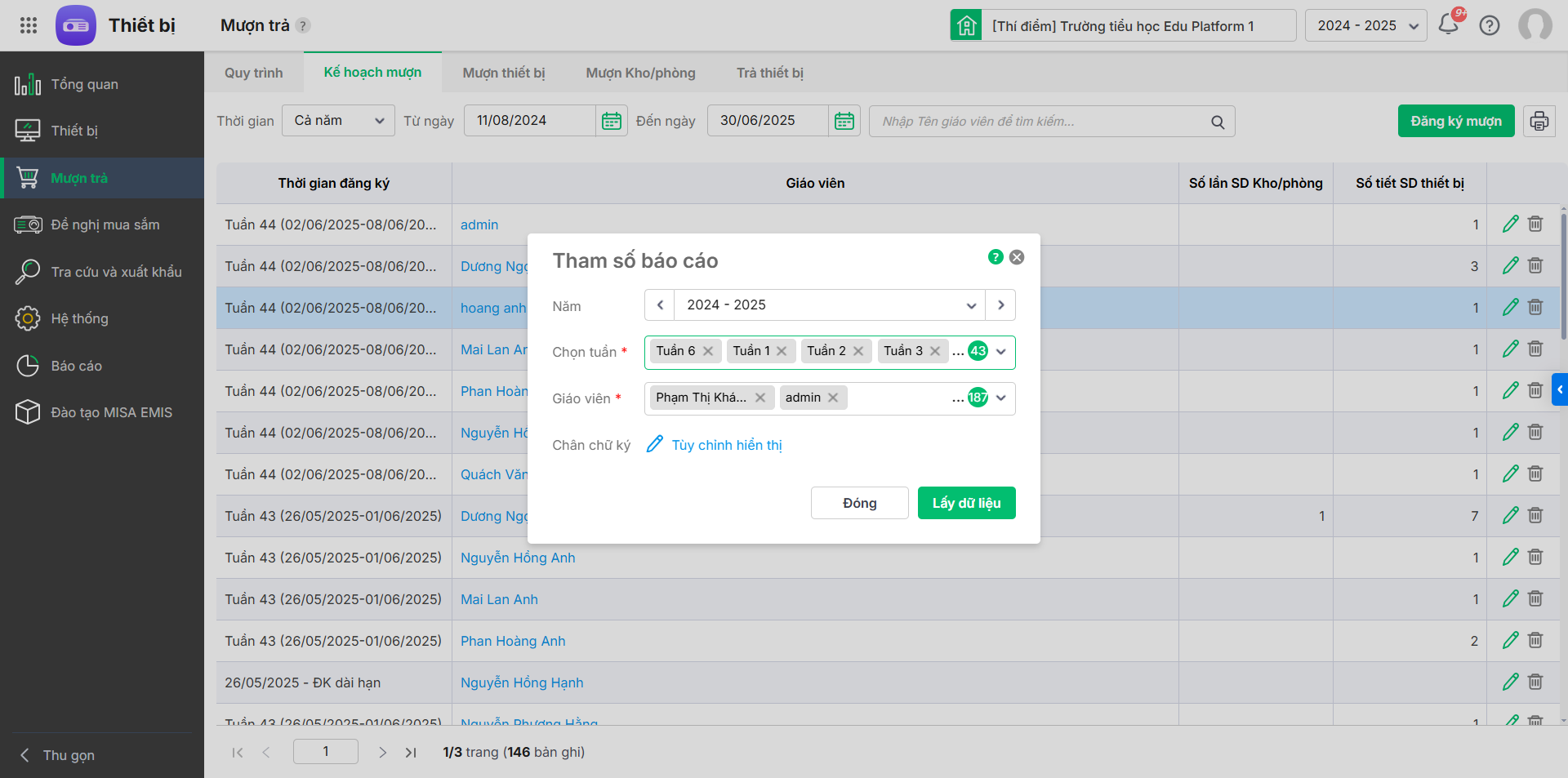Click the green help icon in dialog
1568x778 pixels.
click(x=996, y=257)
